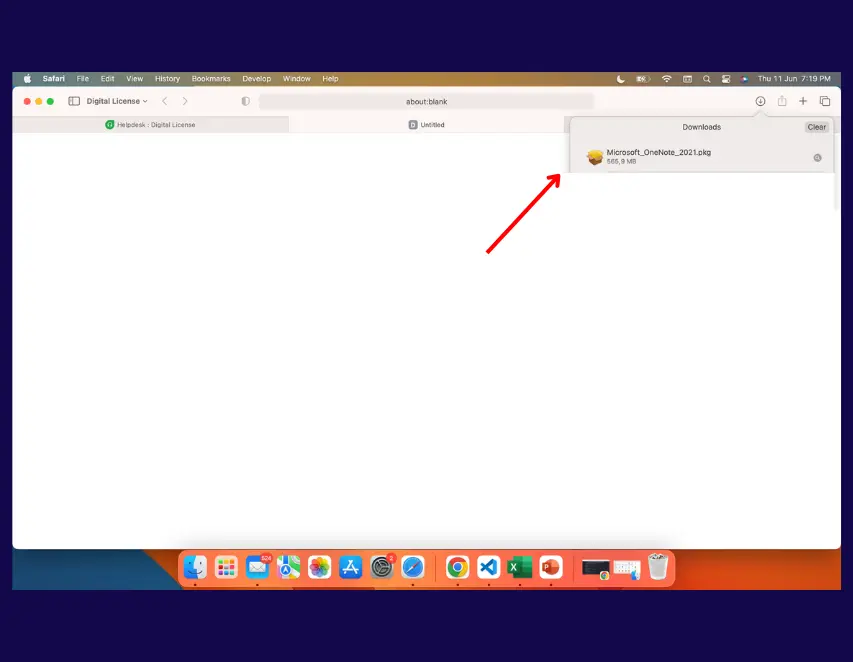Toggle Do Not Disturb moon icon
Image resolution: width=853 pixels, height=662 pixels.
click(621, 79)
